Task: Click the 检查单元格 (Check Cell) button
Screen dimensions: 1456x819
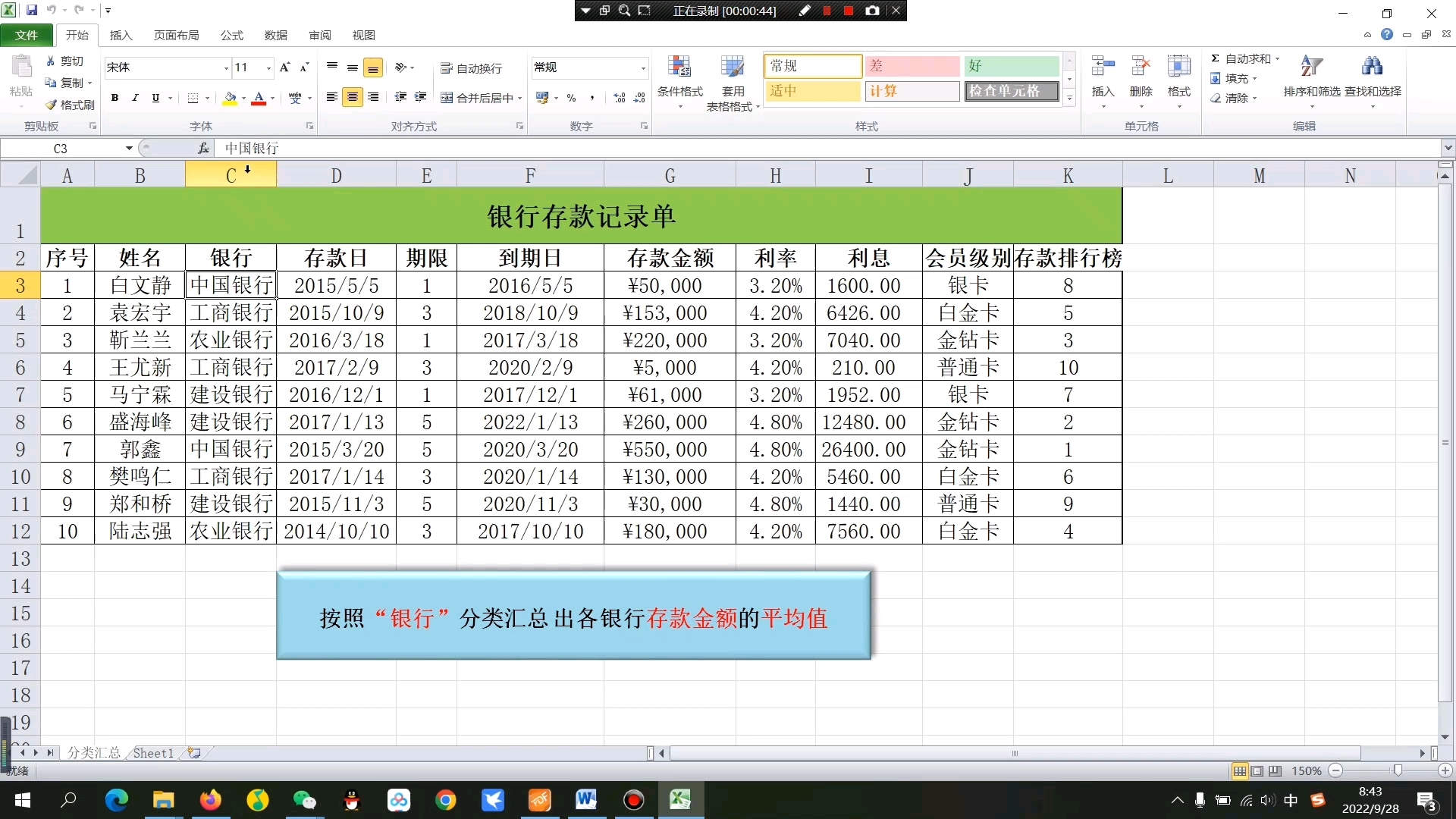Action: click(x=1009, y=91)
